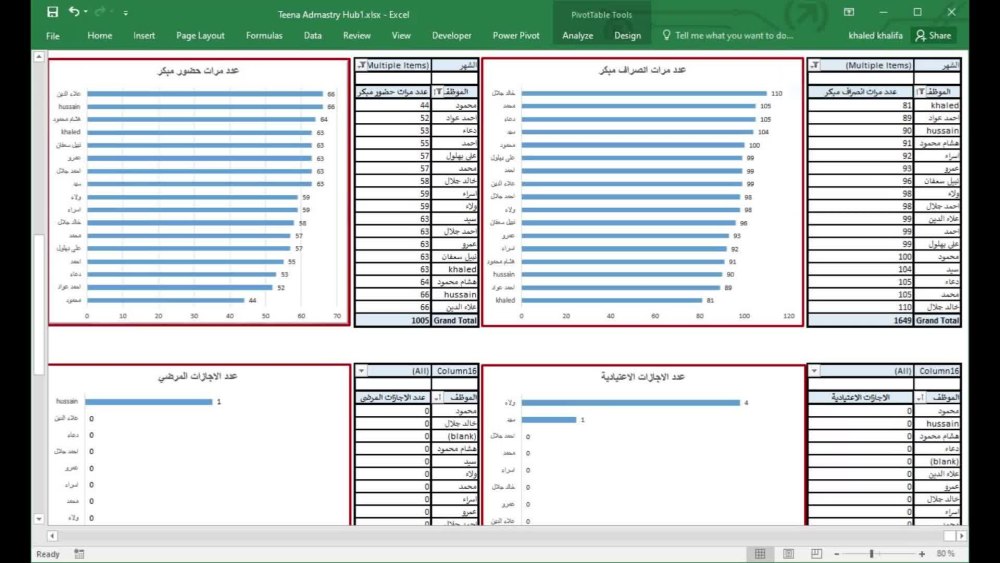Go to the Data tab
The height and width of the screenshot is (563, 1000).
[x=312, y=36]
